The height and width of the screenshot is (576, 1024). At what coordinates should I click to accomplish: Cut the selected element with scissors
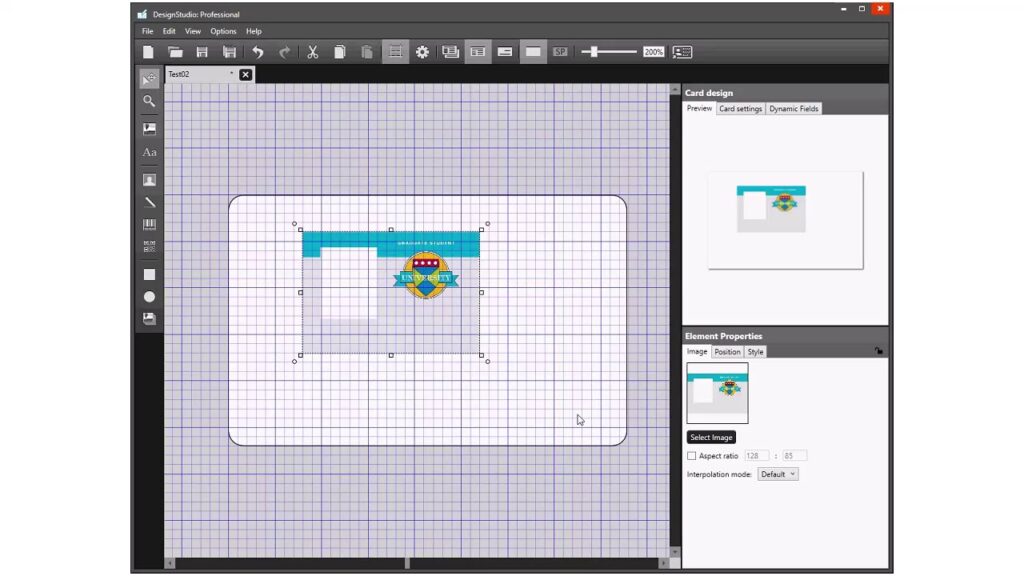point(313,52)
